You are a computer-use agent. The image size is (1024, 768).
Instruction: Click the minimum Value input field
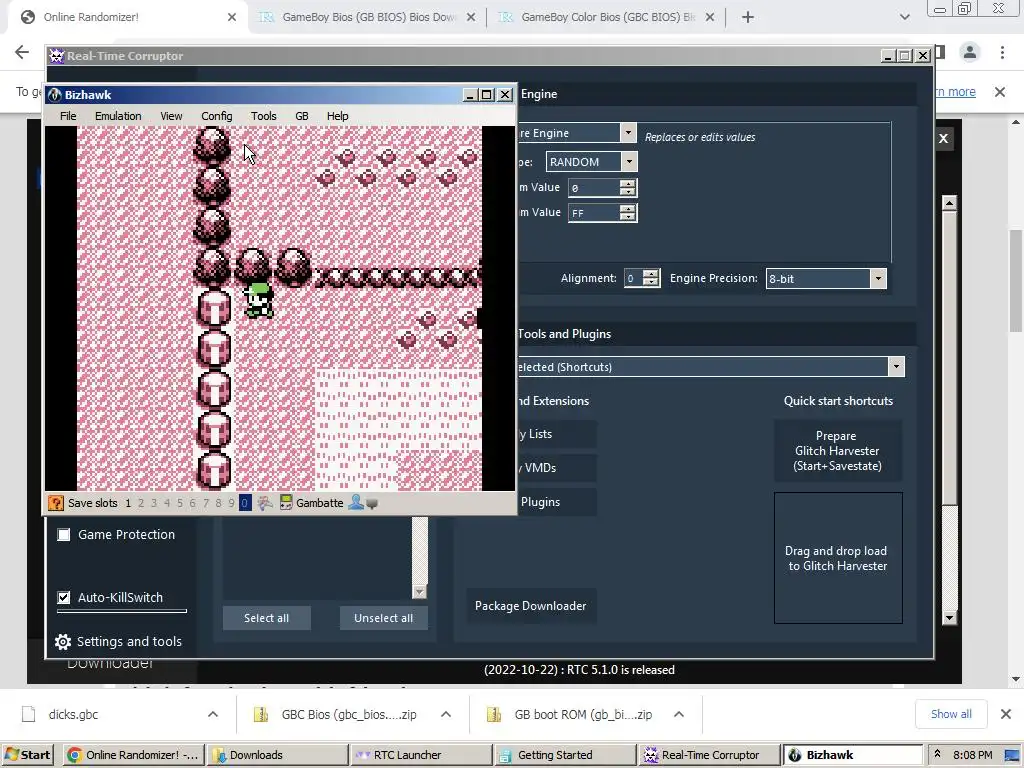[593, 188]
